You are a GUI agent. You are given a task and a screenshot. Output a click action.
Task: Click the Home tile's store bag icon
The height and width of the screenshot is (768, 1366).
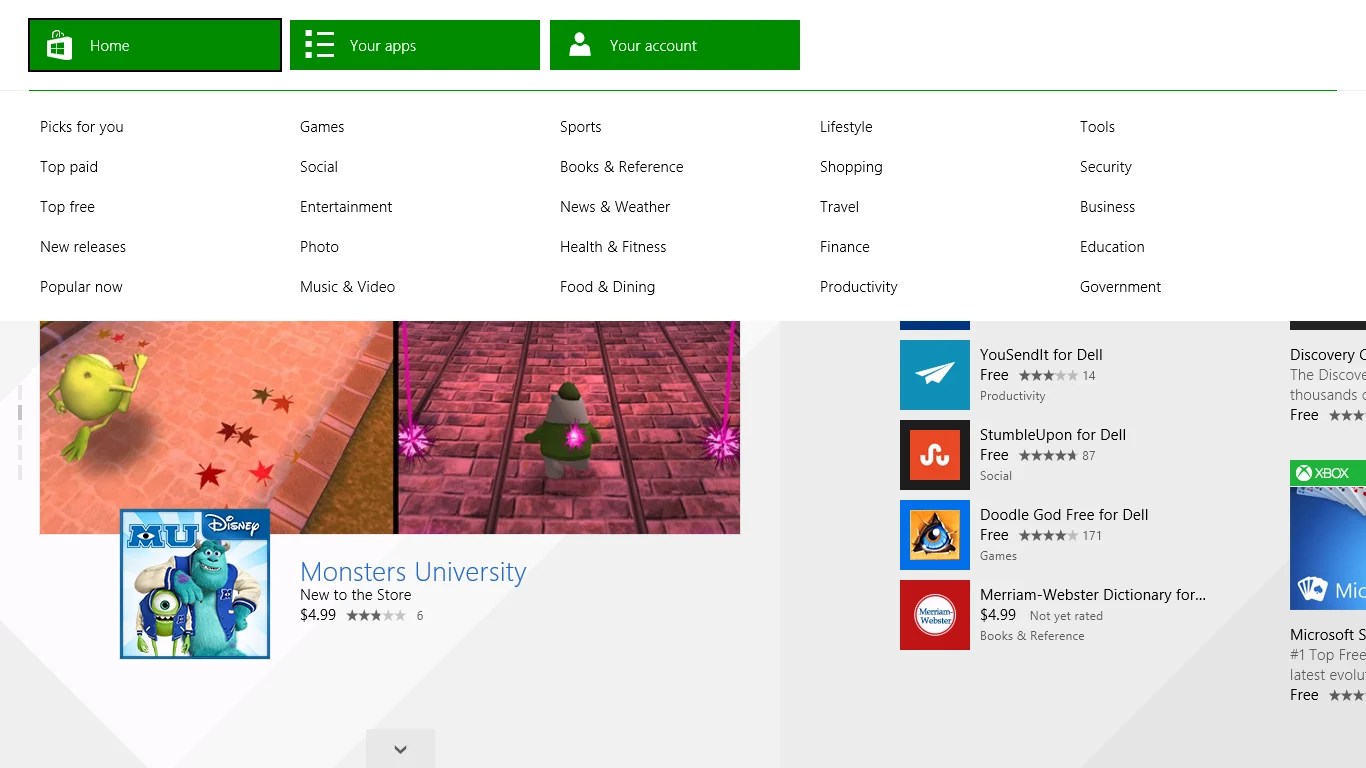(59, 45)
